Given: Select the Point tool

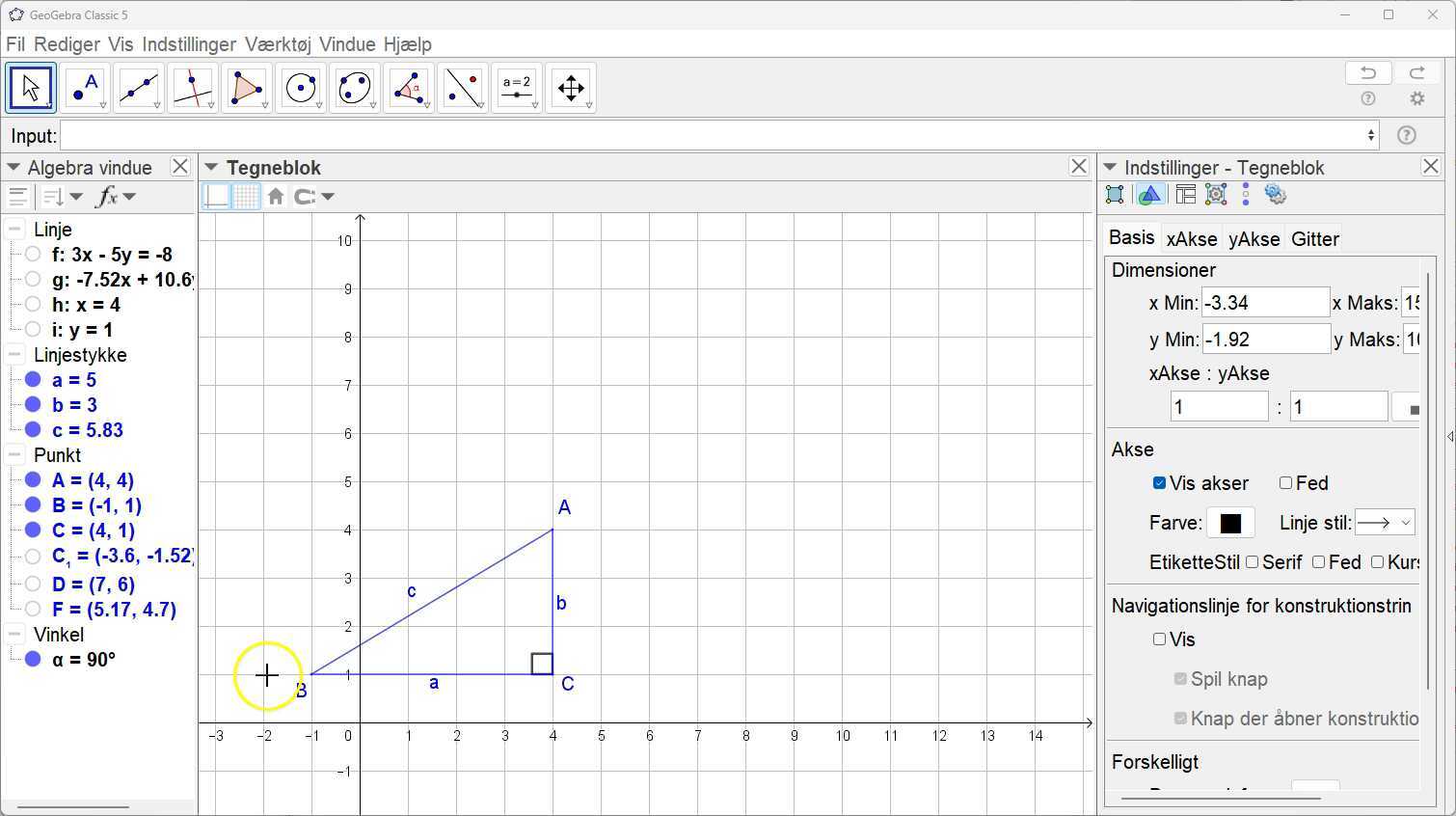Looking at the screenshot, I should click(x=84, y=87).
